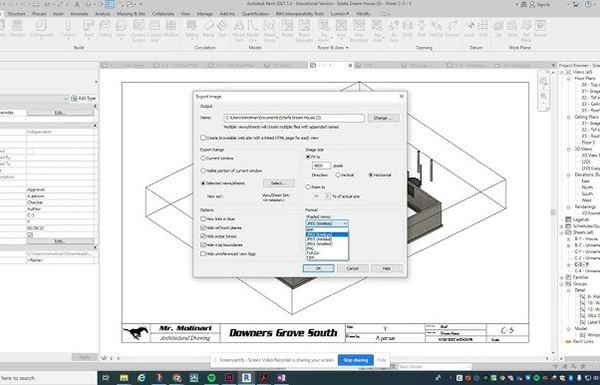Image resolution: width=600 pixels, height=385 pixels.
Task: Choose PNG from format list
Action: pyautogui.click(x=327, y=248)
